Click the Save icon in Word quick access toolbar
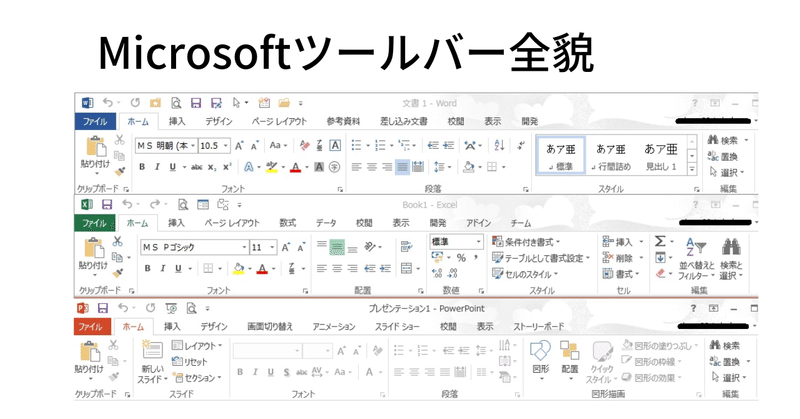 point(196,103)
